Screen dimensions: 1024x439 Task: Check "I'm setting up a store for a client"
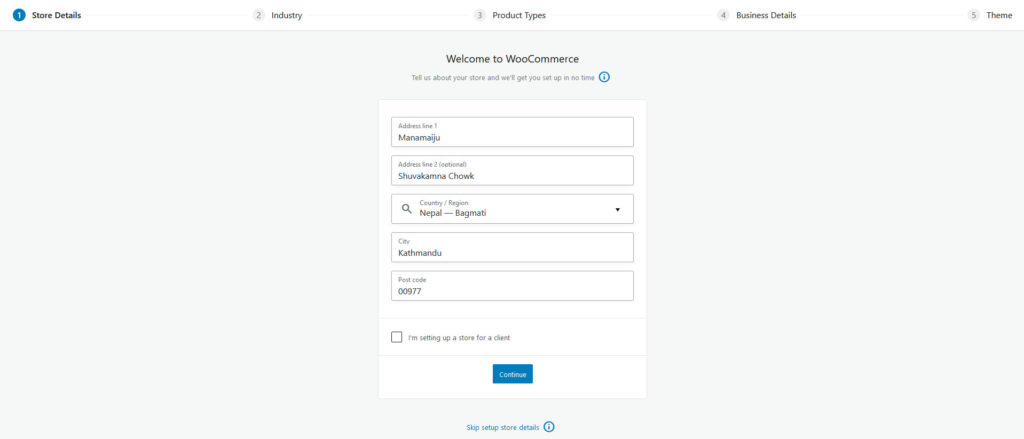click(x=396, y=337)
